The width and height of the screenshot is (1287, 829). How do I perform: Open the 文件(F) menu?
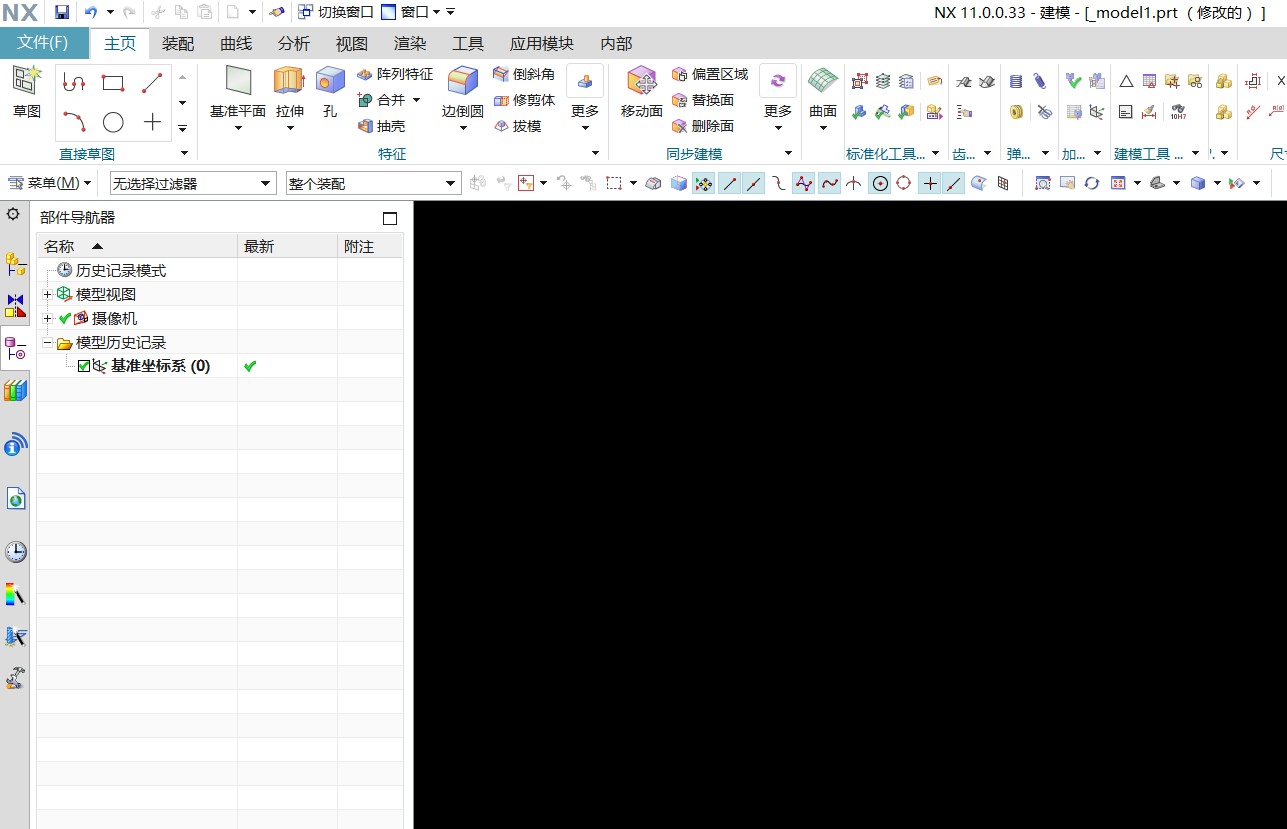click(44, 43)
